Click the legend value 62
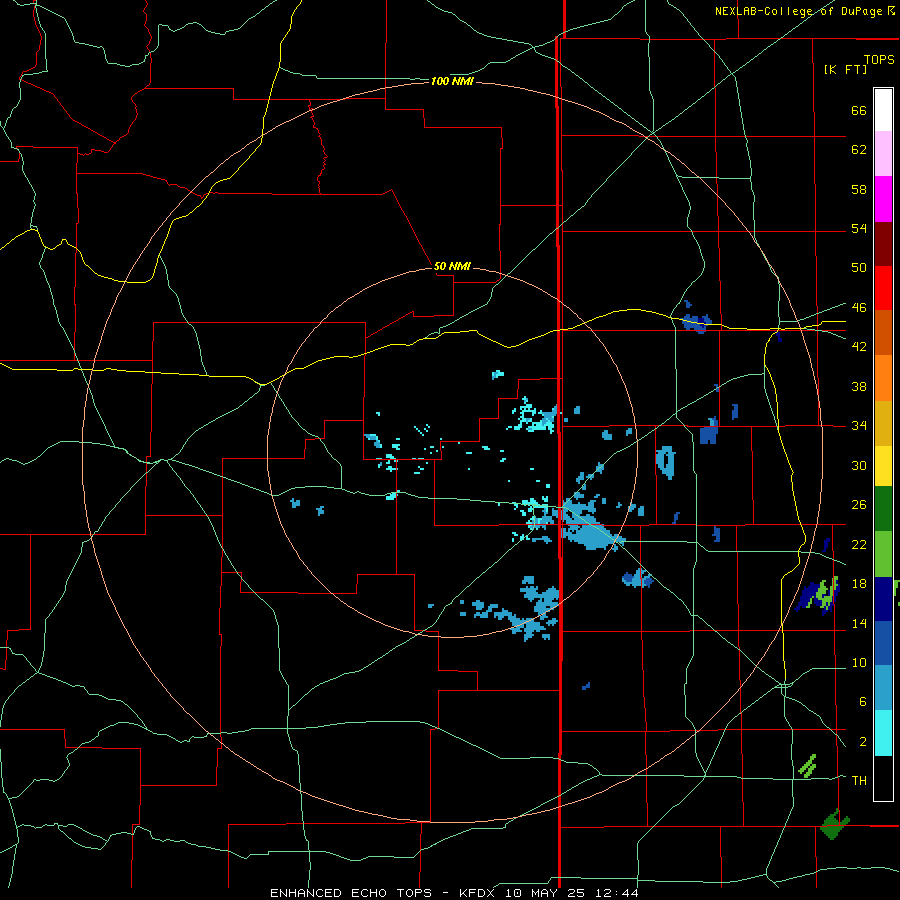This screenshot has width=900, height=900. [x=859, y=150]
